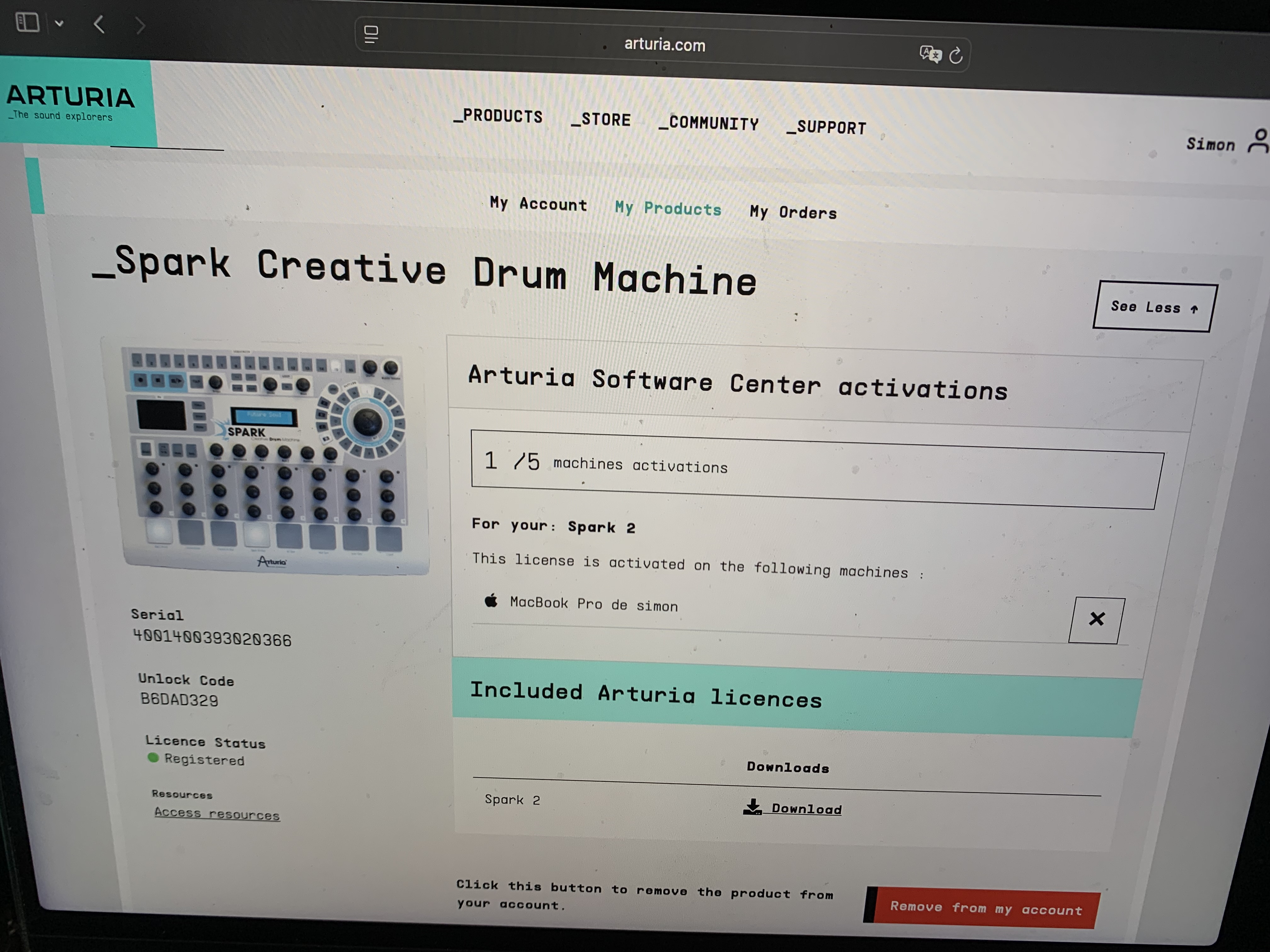
Task: Open the _SUPPORT menu
Action: (826, 127)
